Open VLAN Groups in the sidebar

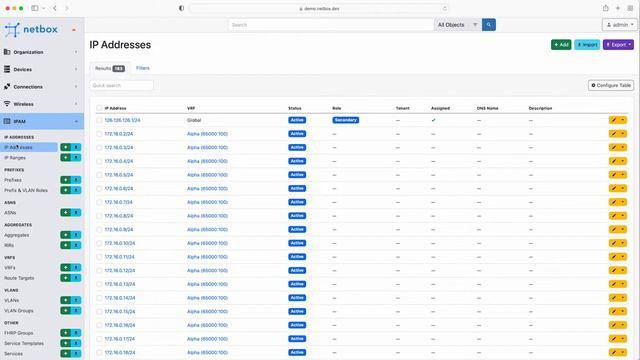click(19, 311)
